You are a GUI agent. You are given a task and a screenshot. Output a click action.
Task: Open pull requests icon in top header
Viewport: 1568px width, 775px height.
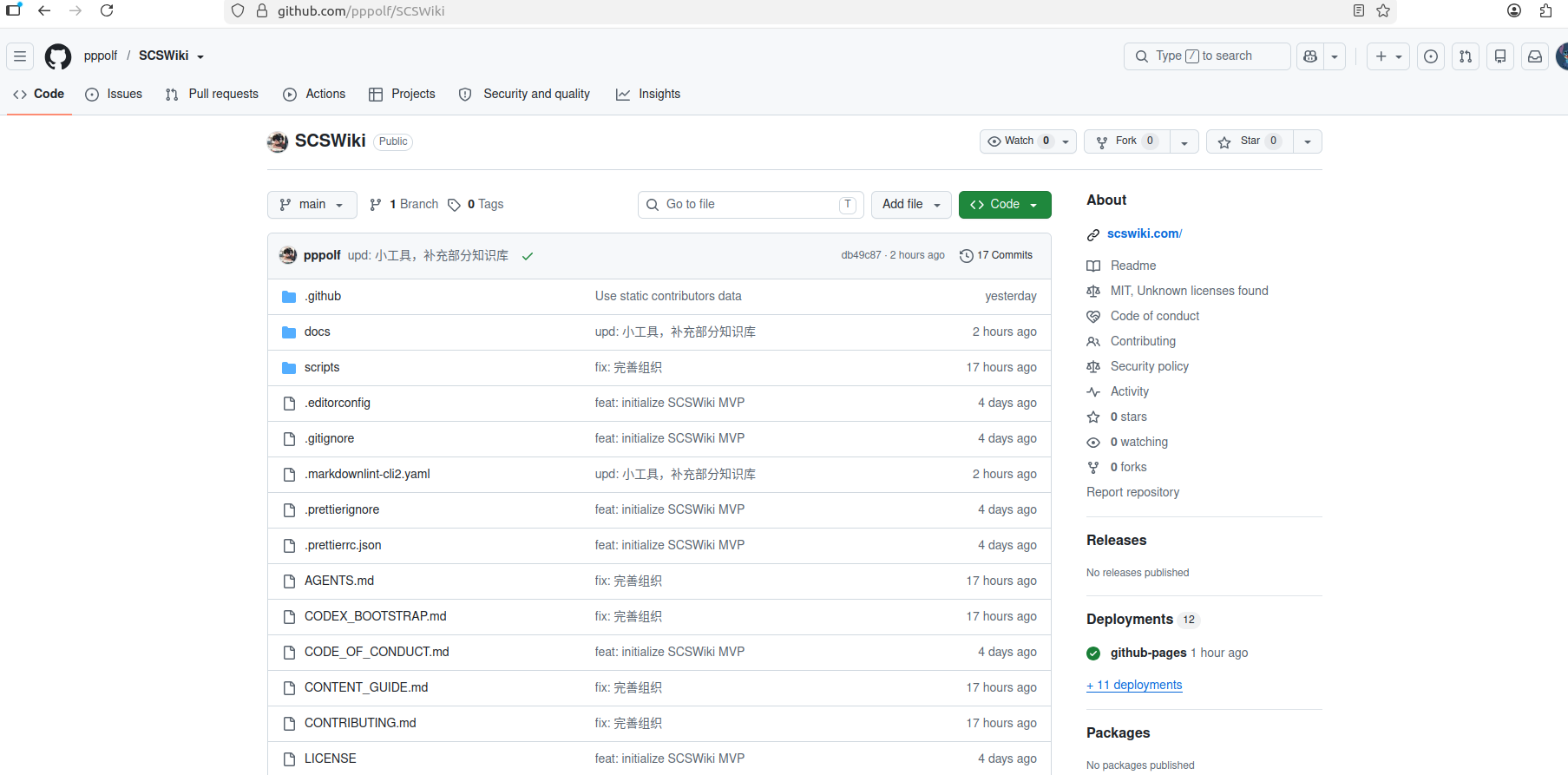point(1466,56)
